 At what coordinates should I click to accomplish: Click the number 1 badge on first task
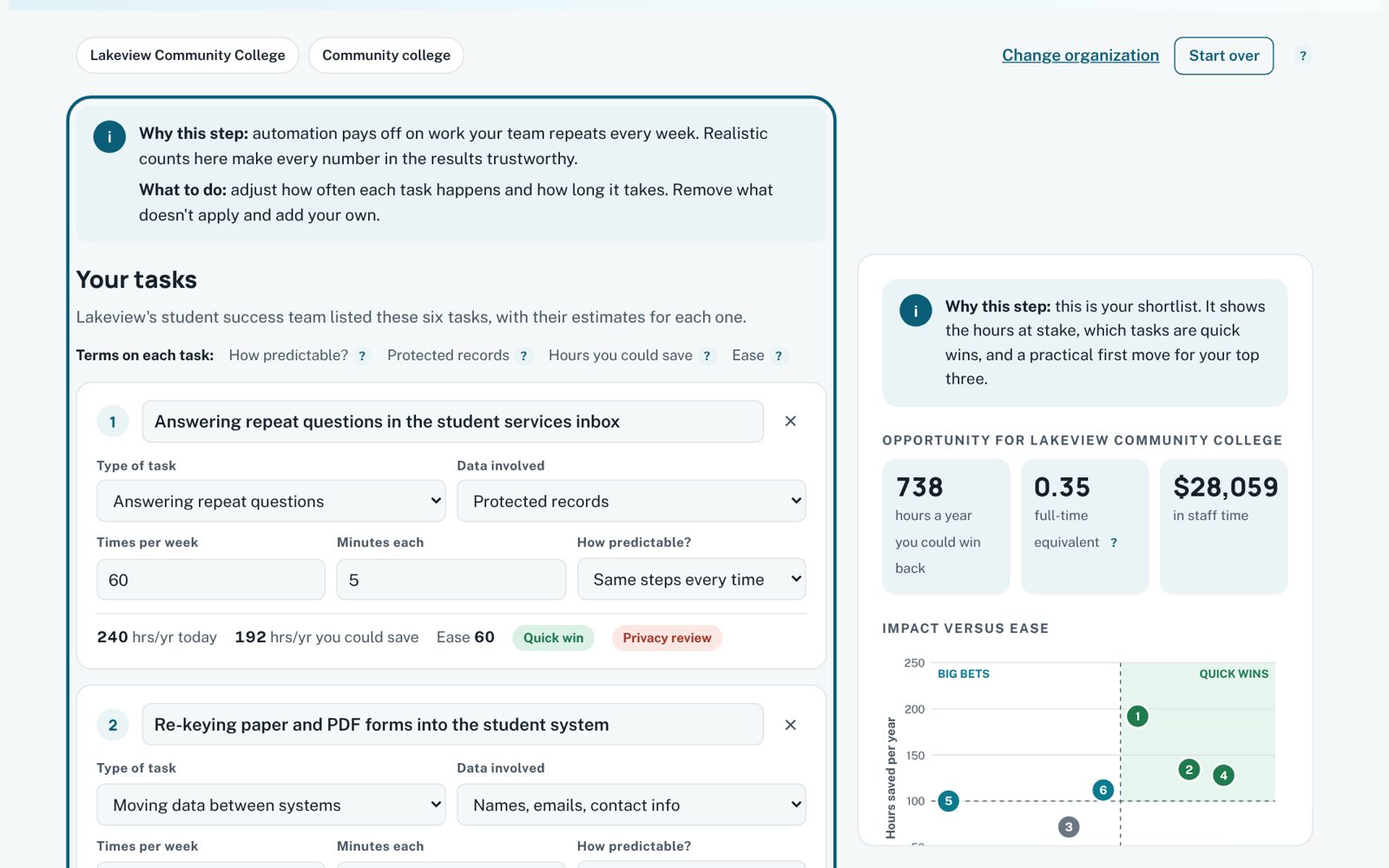tap(113, 422)
